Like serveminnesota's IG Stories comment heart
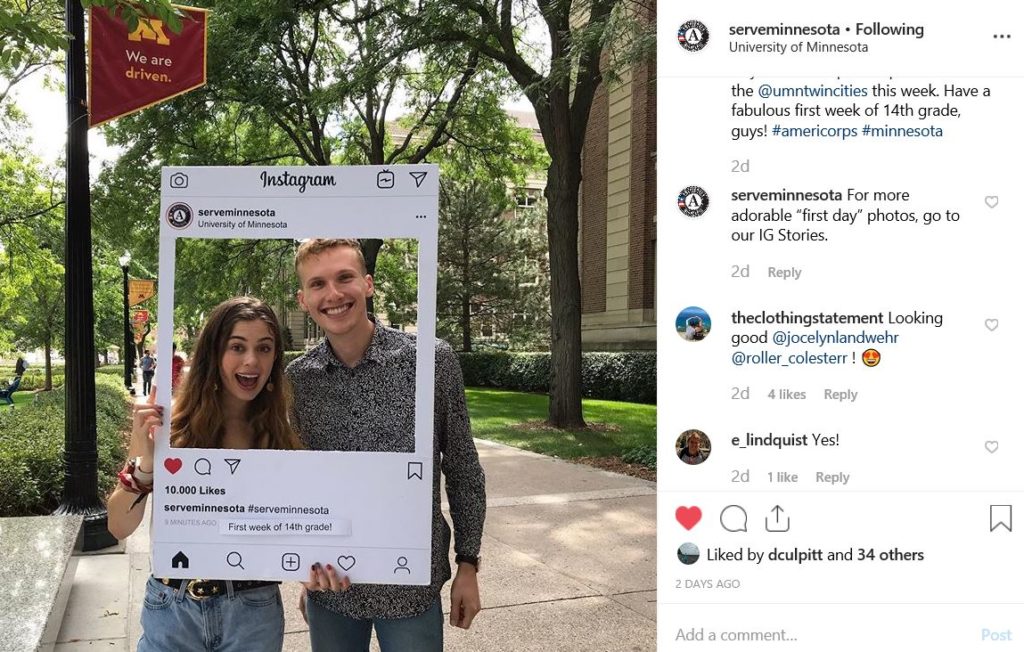 (x=991, y=202)
